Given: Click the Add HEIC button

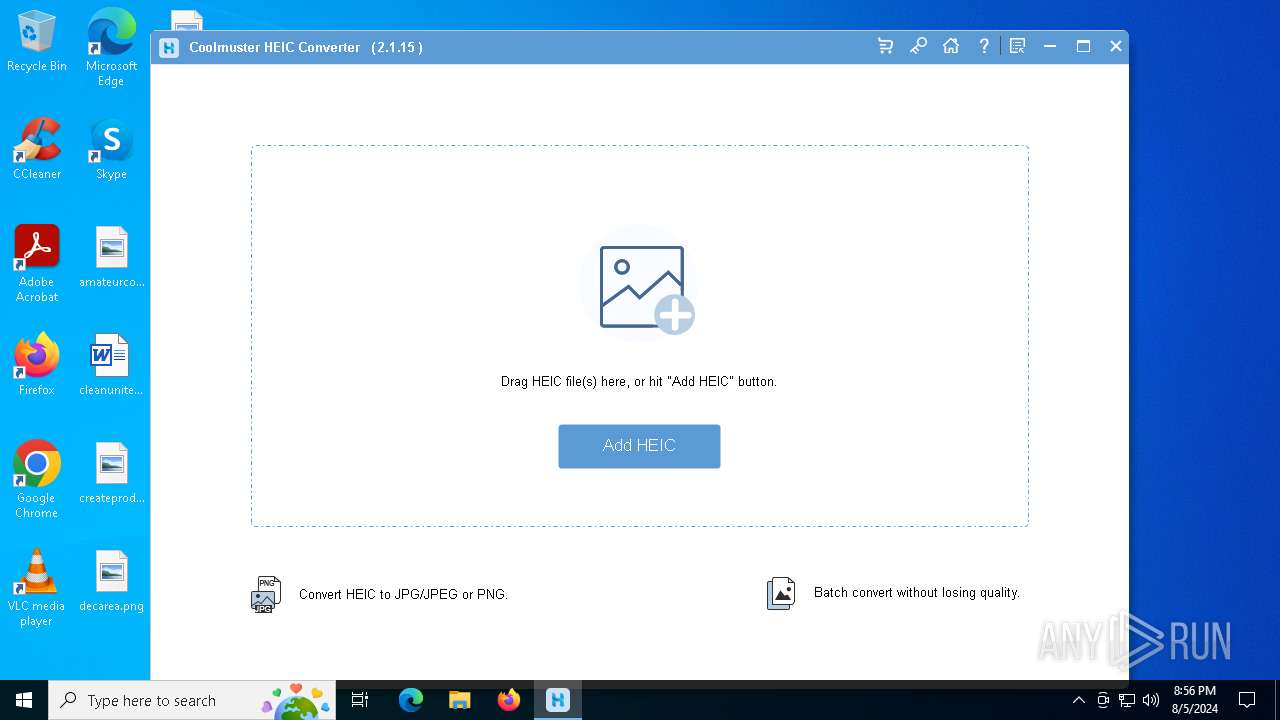Looking at the screenshot, I should coord(639,446).
